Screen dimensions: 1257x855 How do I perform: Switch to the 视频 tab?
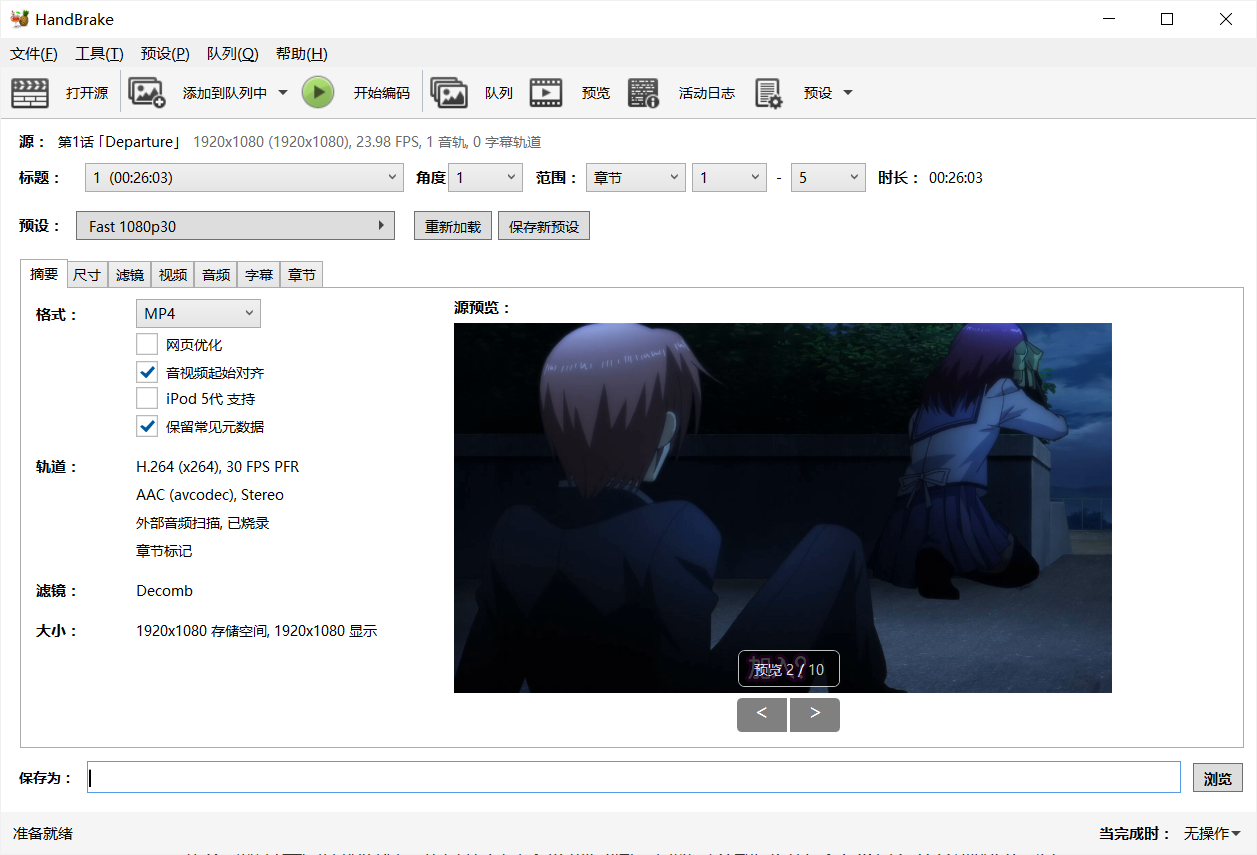tap(173, 275)
